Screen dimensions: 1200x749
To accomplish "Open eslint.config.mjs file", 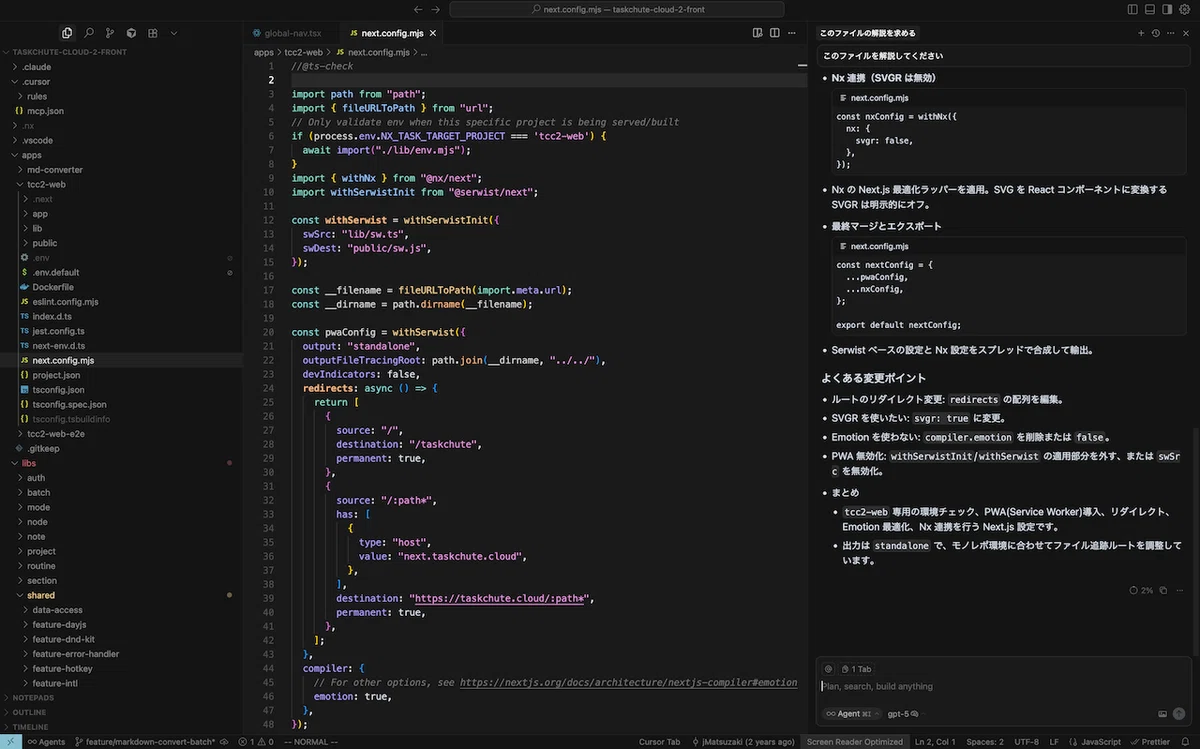I will [x=121, y=301].
